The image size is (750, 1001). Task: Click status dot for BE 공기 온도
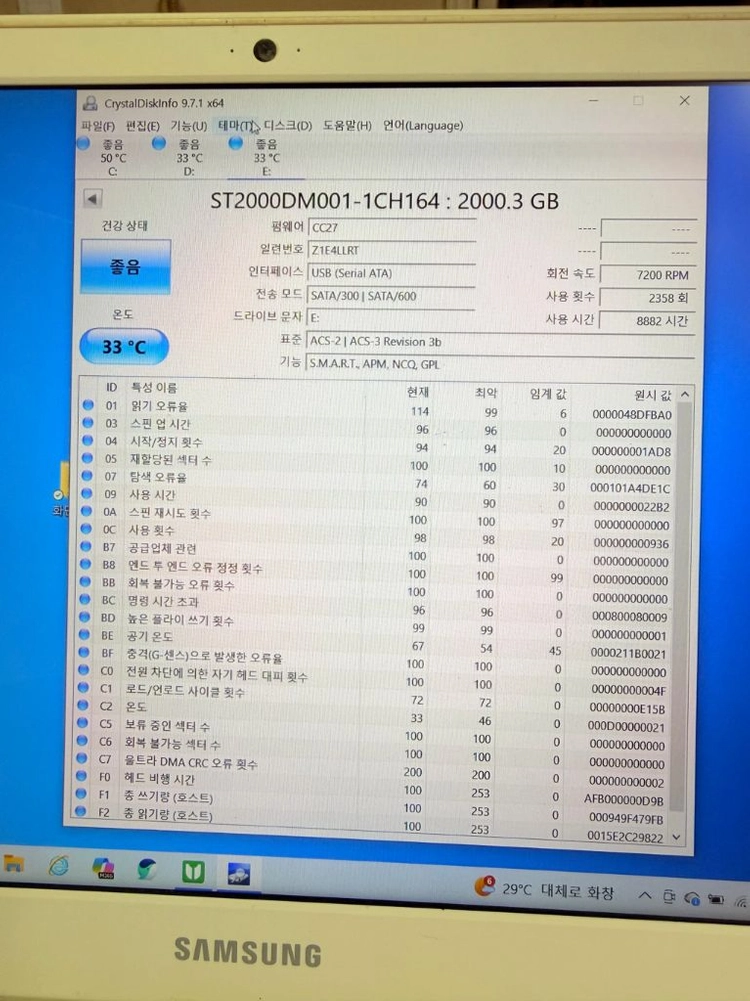(x=84, y=635)
